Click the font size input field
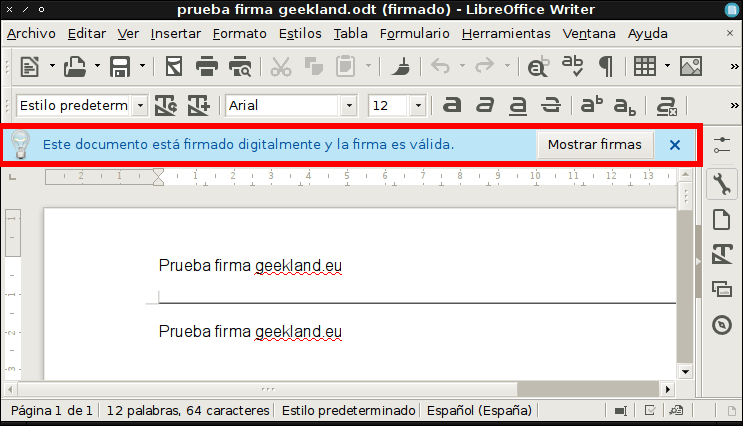The height and width of the screenshot is (426, 743). [390, 105]
